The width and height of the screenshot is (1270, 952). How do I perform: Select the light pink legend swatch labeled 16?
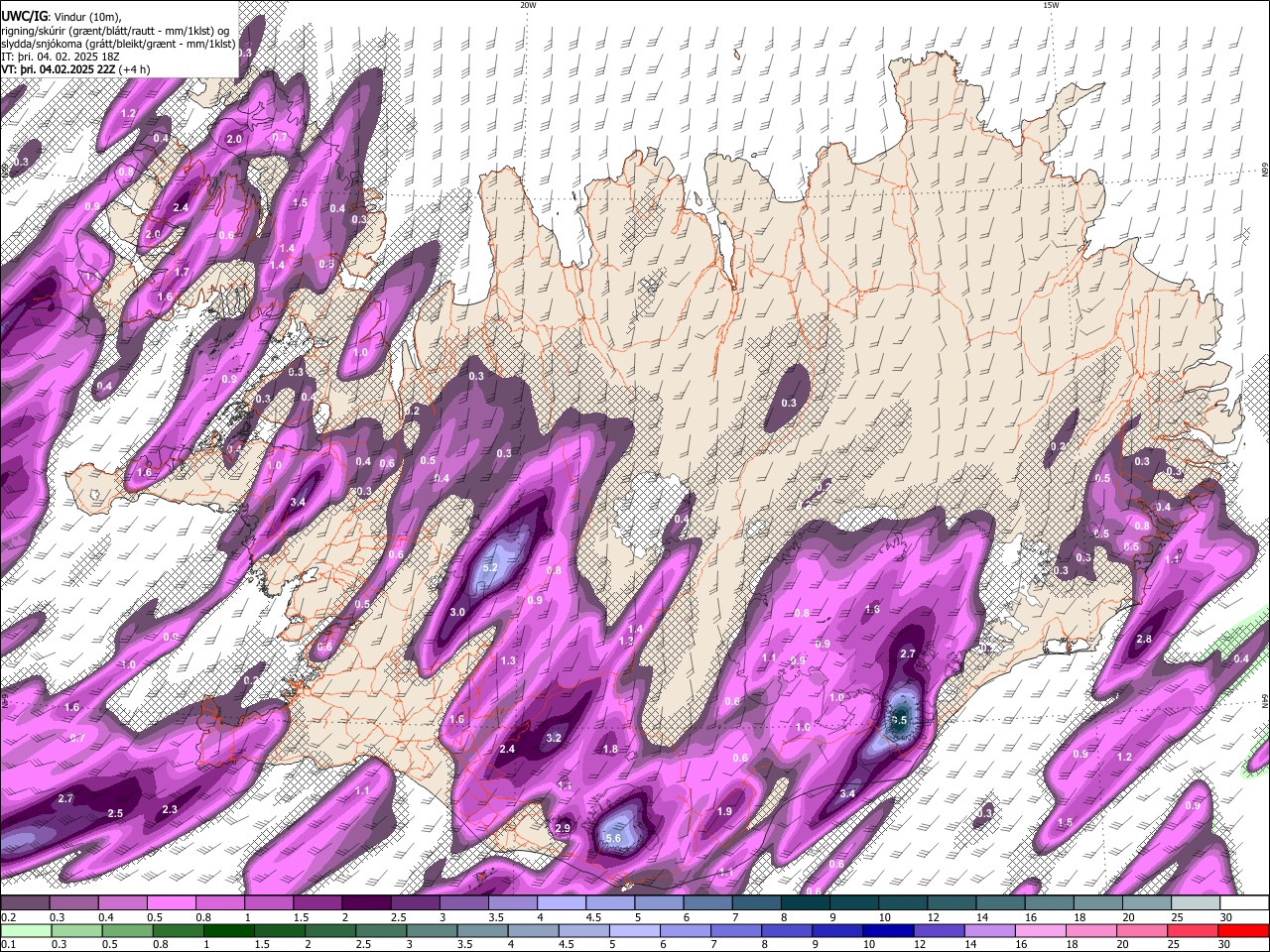1040,930
